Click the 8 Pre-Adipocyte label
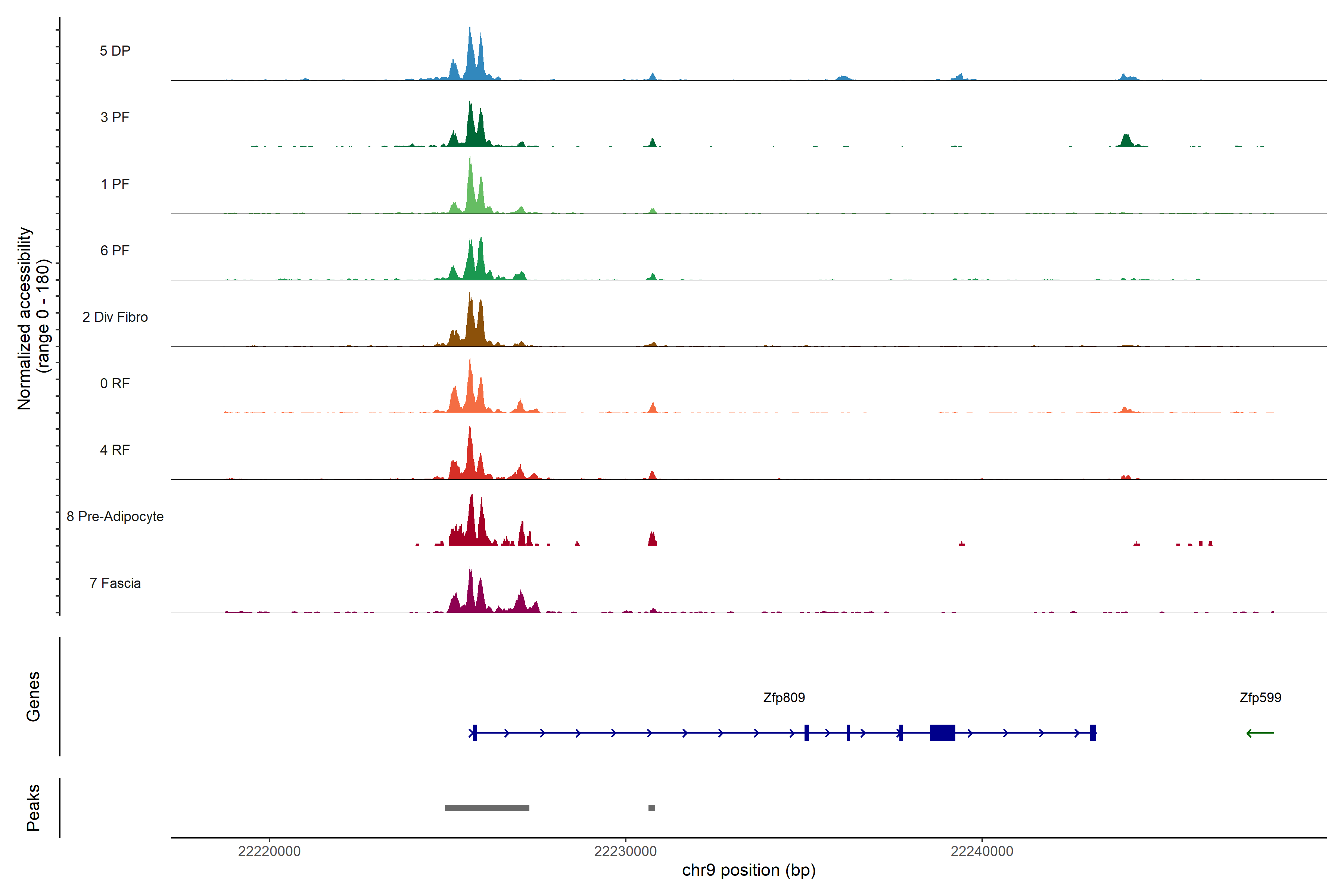This screenshot has width=1344, height=896. (115, 517)
